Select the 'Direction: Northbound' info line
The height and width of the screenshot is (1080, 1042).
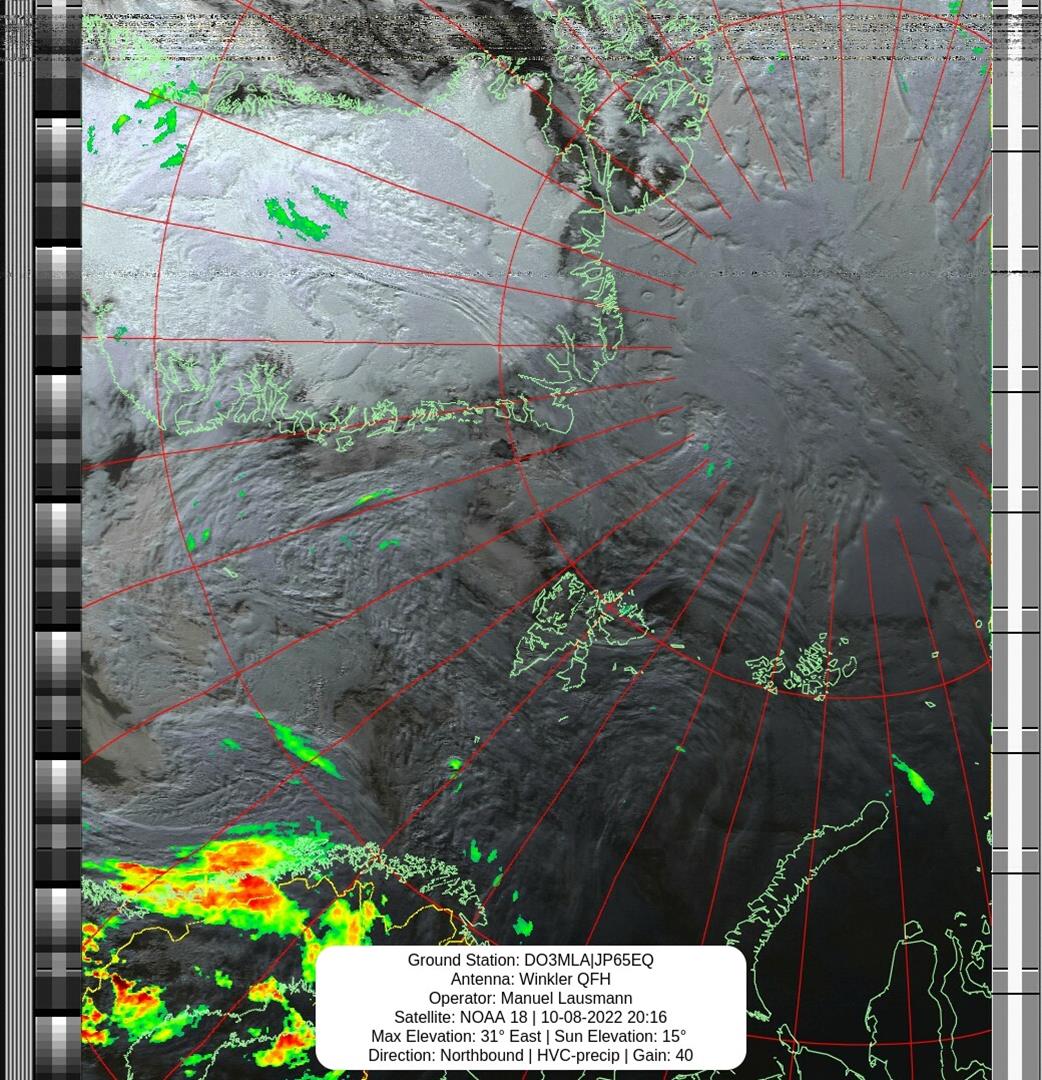[x=530, y=1055]
